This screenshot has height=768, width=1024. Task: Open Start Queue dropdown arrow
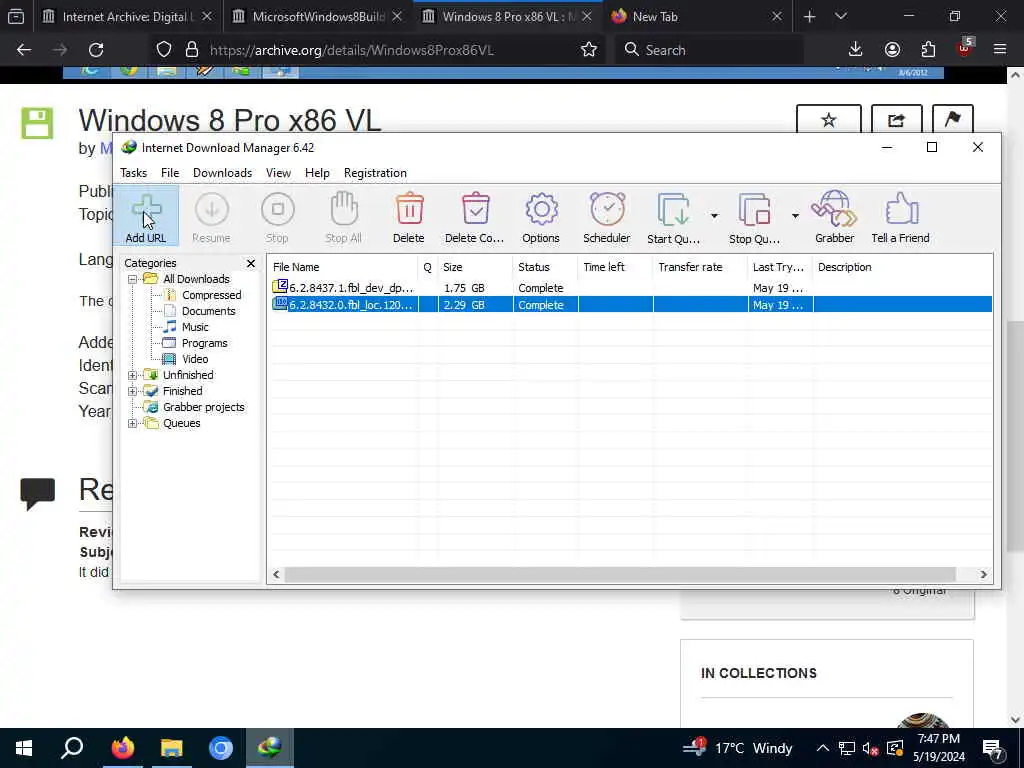click(714, 216)
